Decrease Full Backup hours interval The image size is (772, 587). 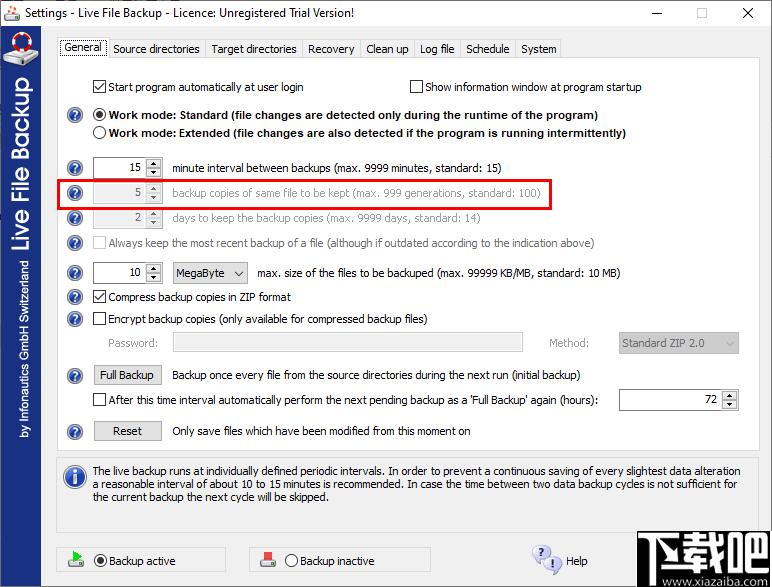730,404
